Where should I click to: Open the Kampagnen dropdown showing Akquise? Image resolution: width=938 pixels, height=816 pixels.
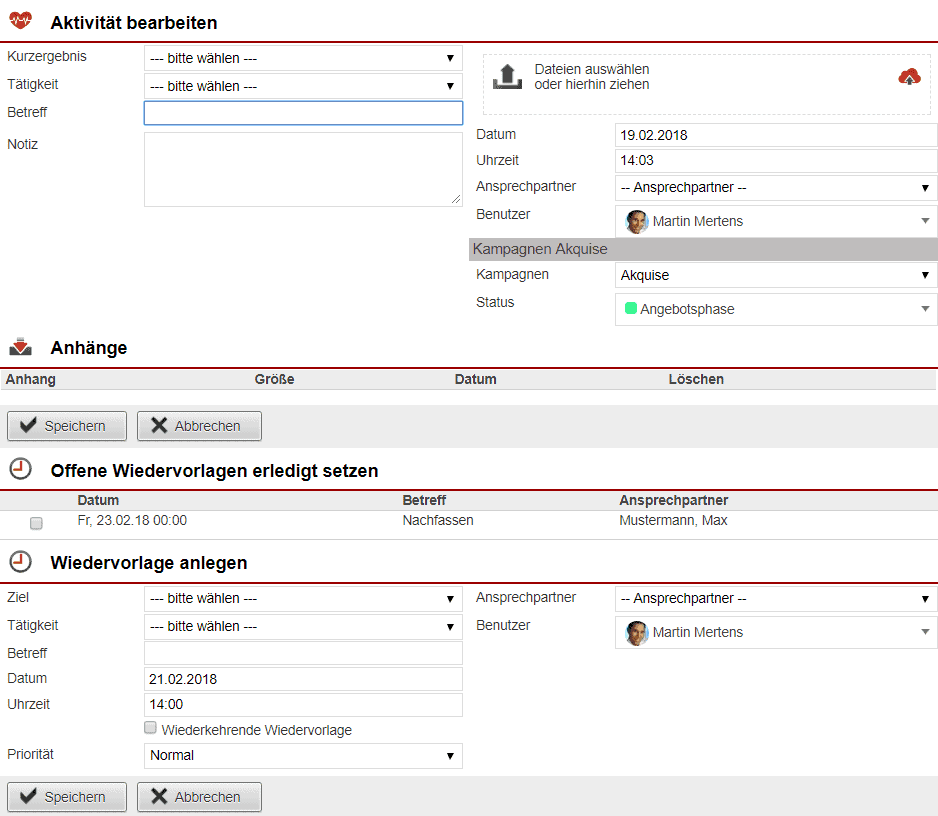(x=775, y=275)
